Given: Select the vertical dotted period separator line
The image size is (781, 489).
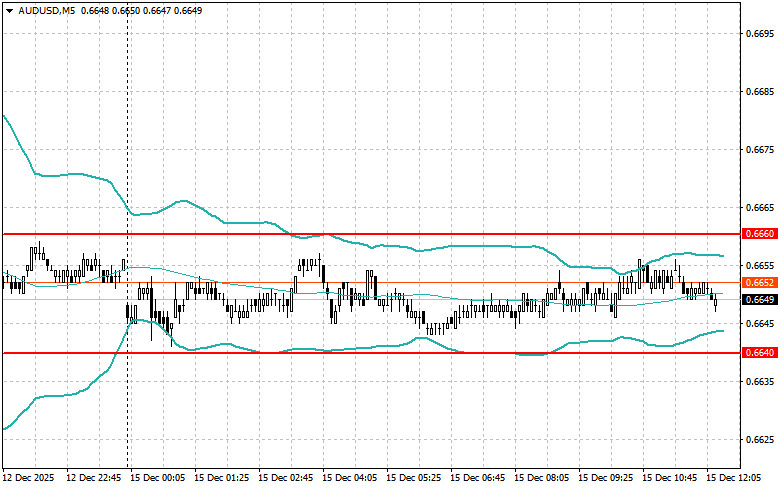Looking at the screenshot, I should 128,234.
